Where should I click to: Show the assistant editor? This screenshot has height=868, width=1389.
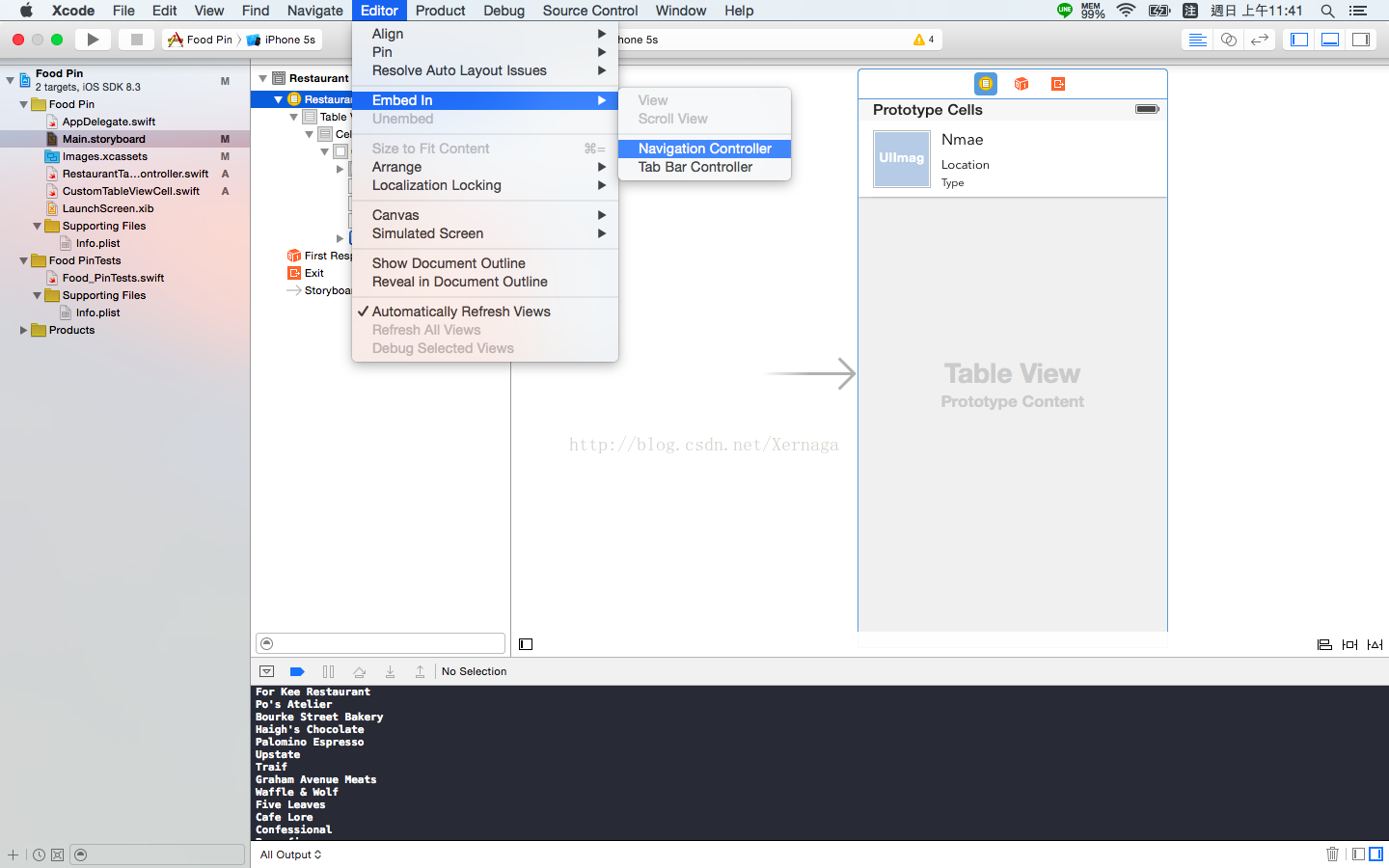pos(1228,40)
